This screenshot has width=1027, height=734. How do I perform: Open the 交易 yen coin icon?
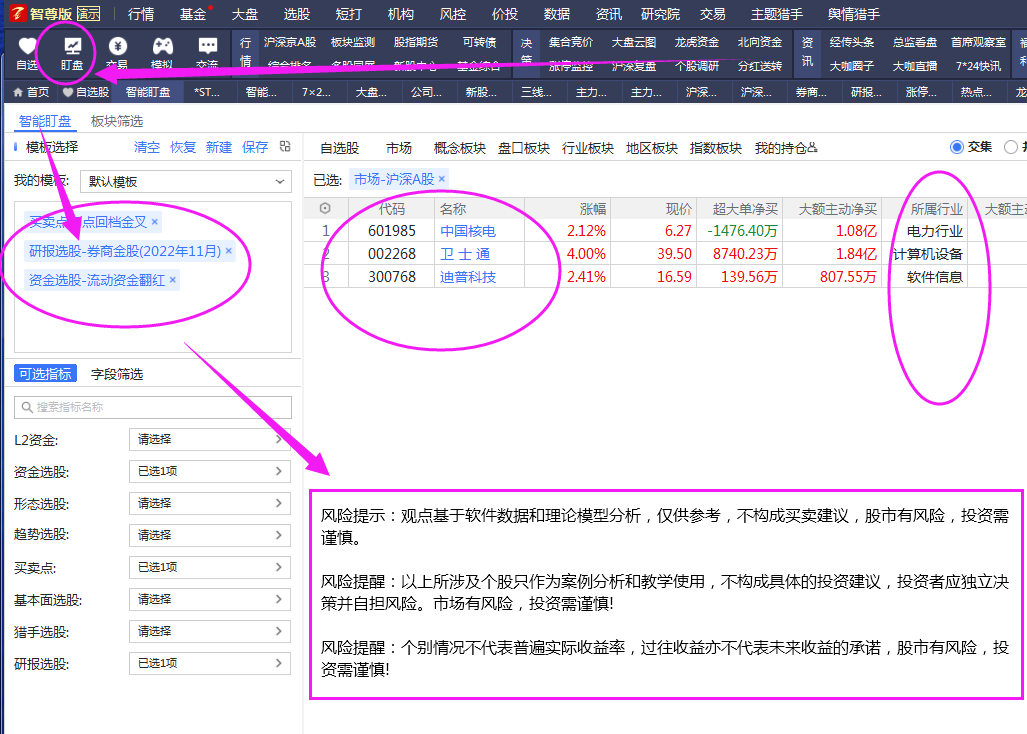(118, 46)
